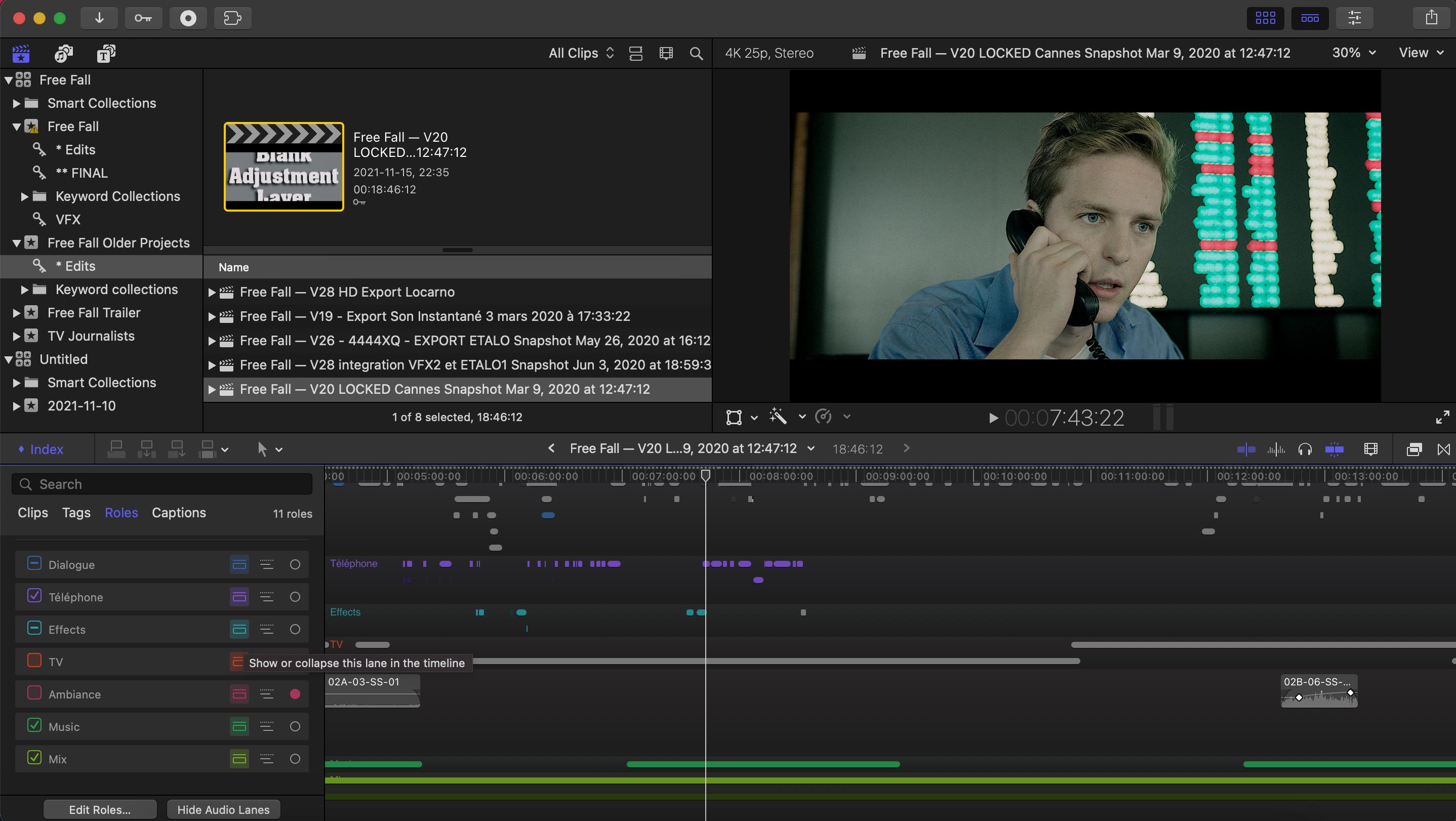The height and width of the screenshot is (821, 1456).
Task: Open the Transitions browser icon
Action: click(1443, 449)
